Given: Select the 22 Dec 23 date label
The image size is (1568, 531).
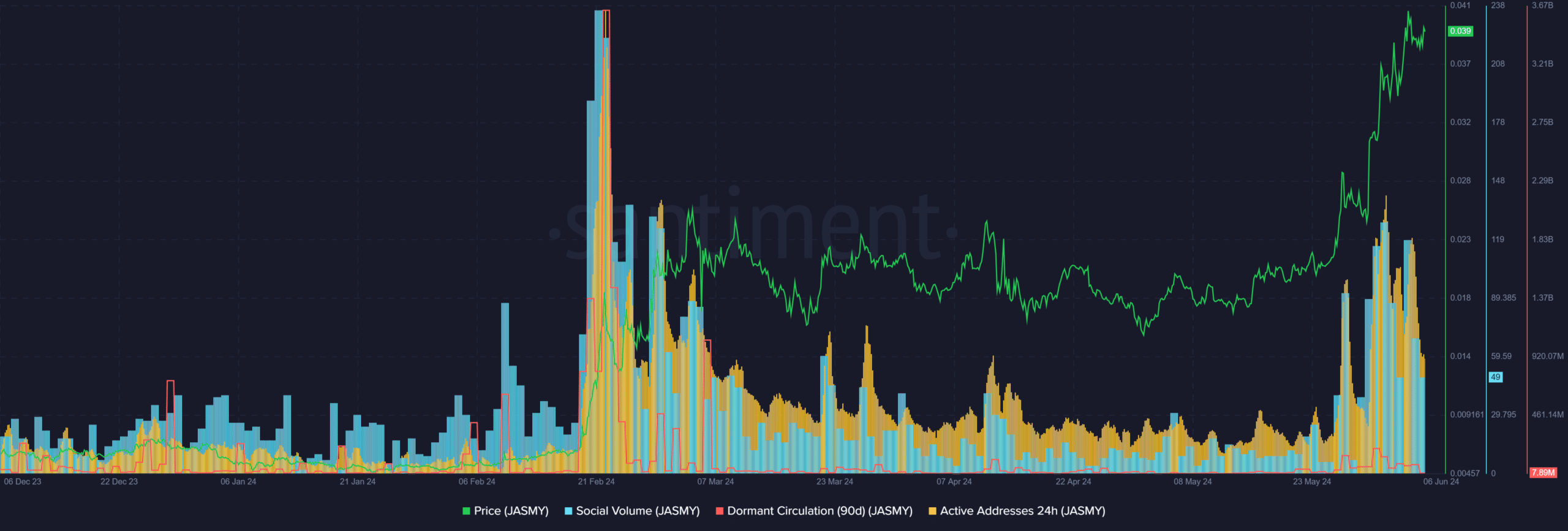Looking at the screenshot, I should pos(119,482).
